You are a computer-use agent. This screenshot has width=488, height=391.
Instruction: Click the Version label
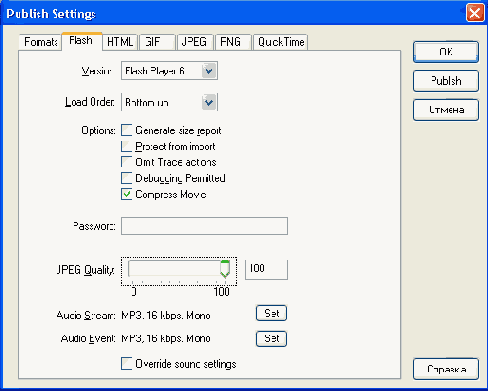[x=96, y=71]
